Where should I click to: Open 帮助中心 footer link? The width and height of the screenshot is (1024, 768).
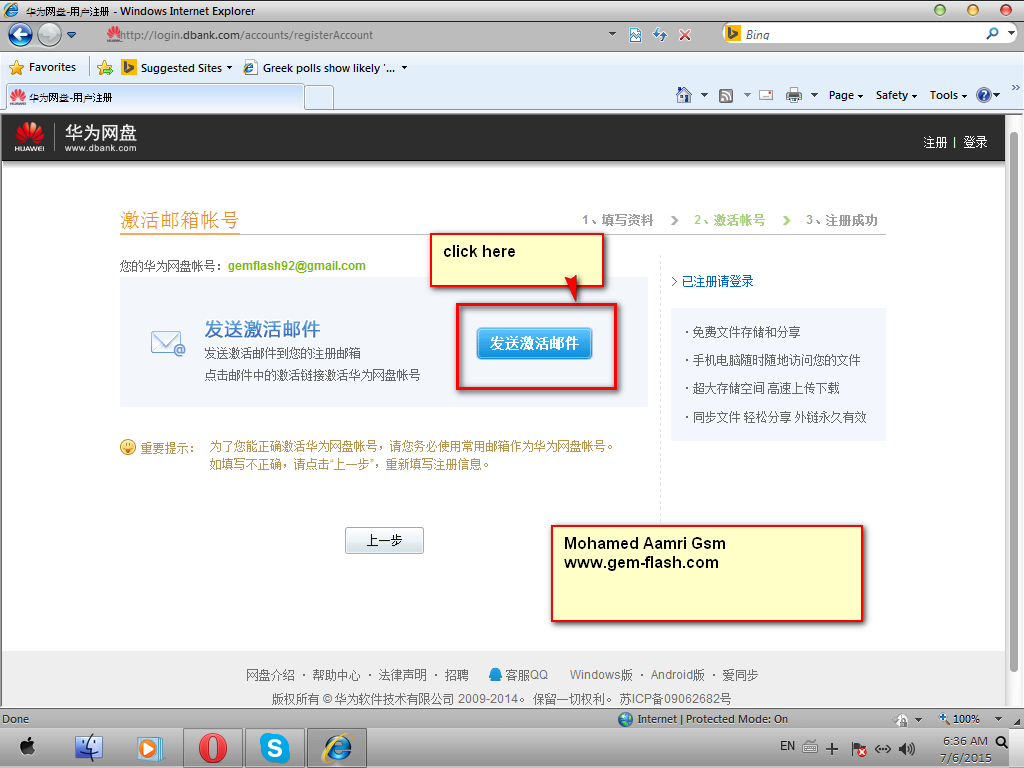coord(336,675)
